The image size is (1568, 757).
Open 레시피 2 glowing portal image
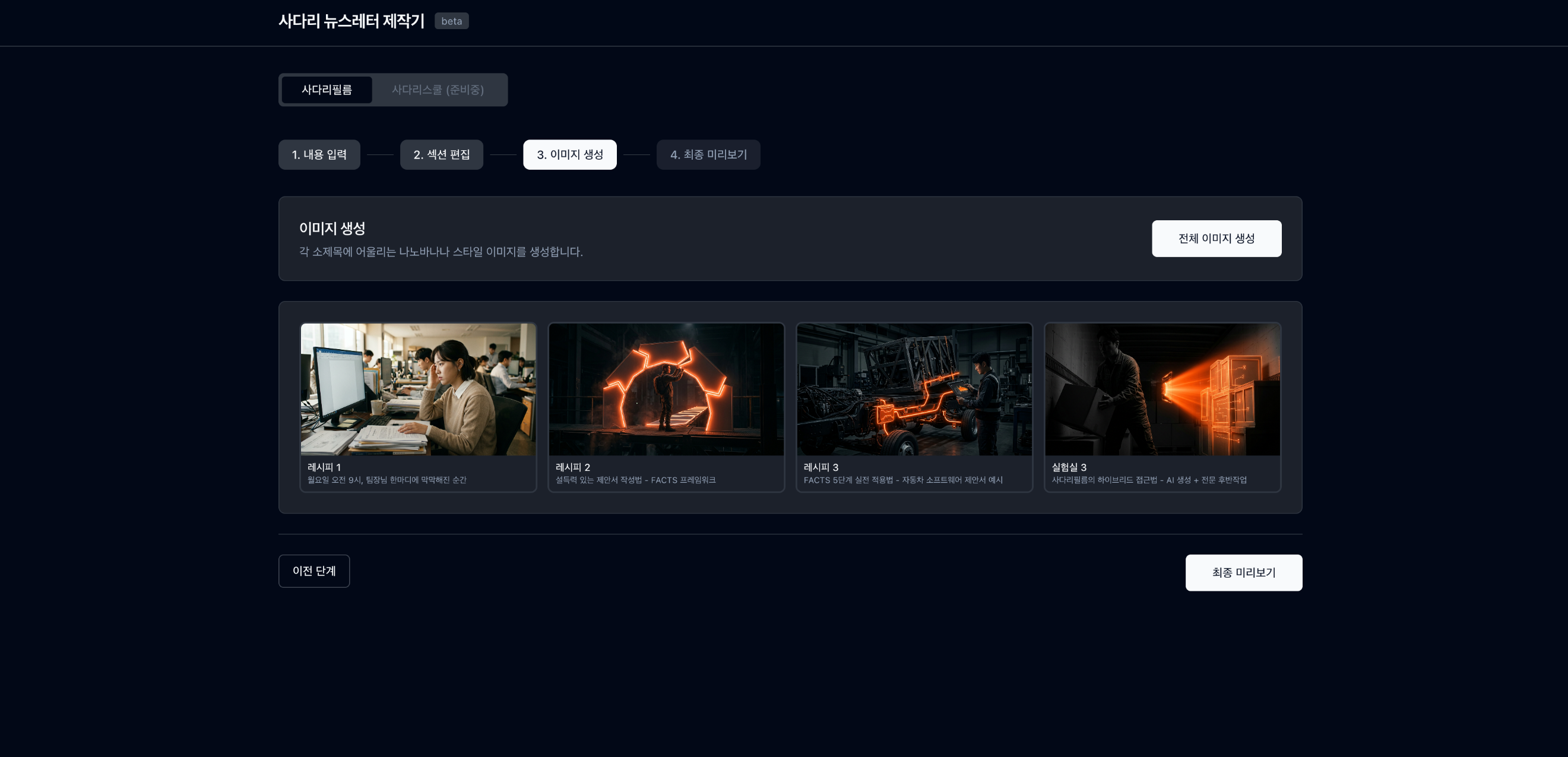[666, 389]
